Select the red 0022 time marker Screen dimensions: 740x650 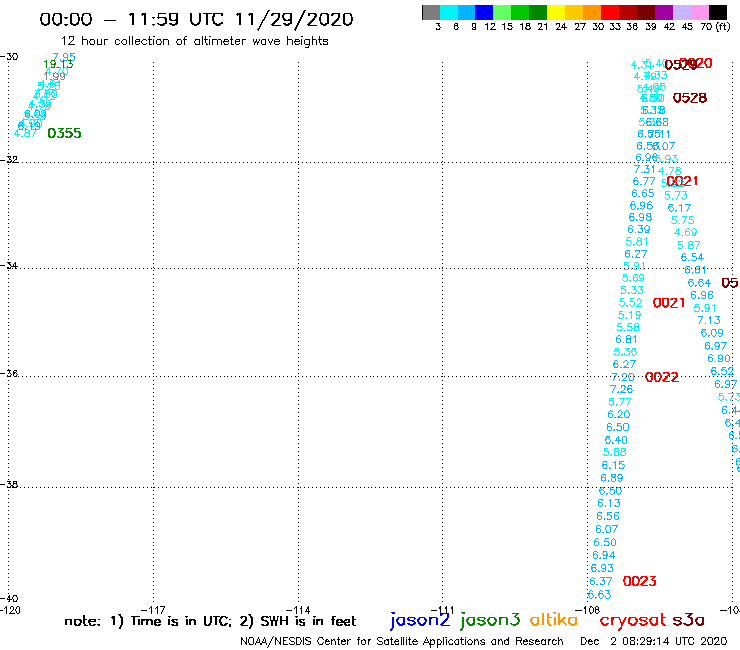tap(662, 377)
